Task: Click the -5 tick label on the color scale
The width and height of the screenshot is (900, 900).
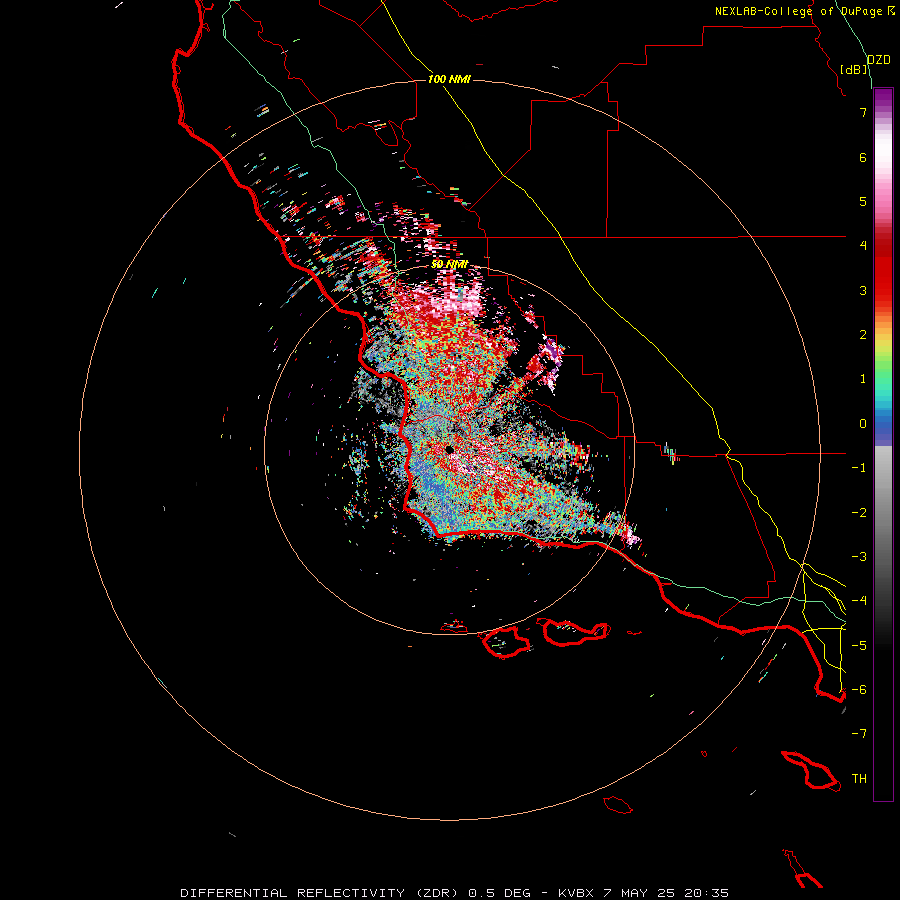Action: (x=859, y=646)
